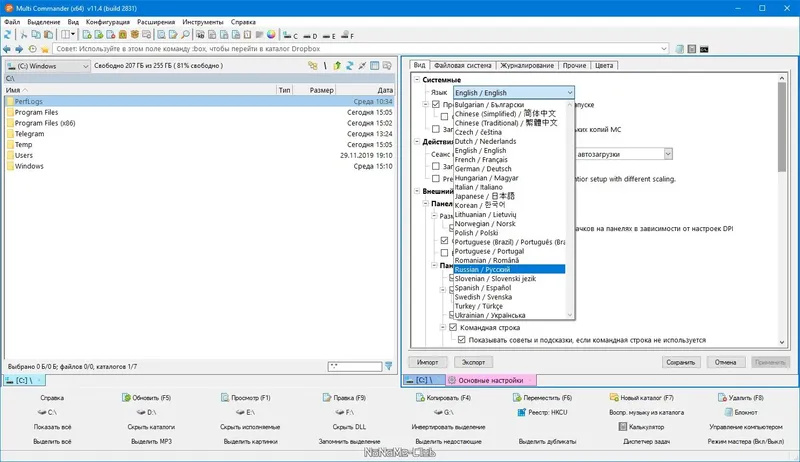Click the Импорт button
This screenshot has height=462, width=800.
coord(428,362)
